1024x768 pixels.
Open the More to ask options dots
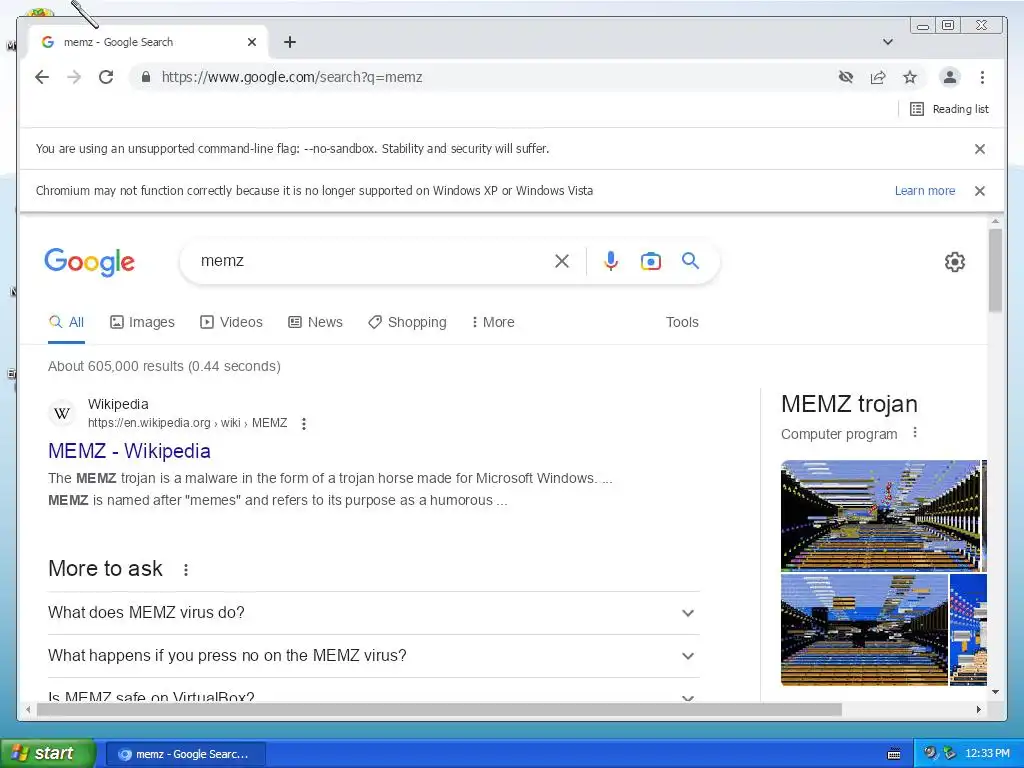[x=186, y=569]
